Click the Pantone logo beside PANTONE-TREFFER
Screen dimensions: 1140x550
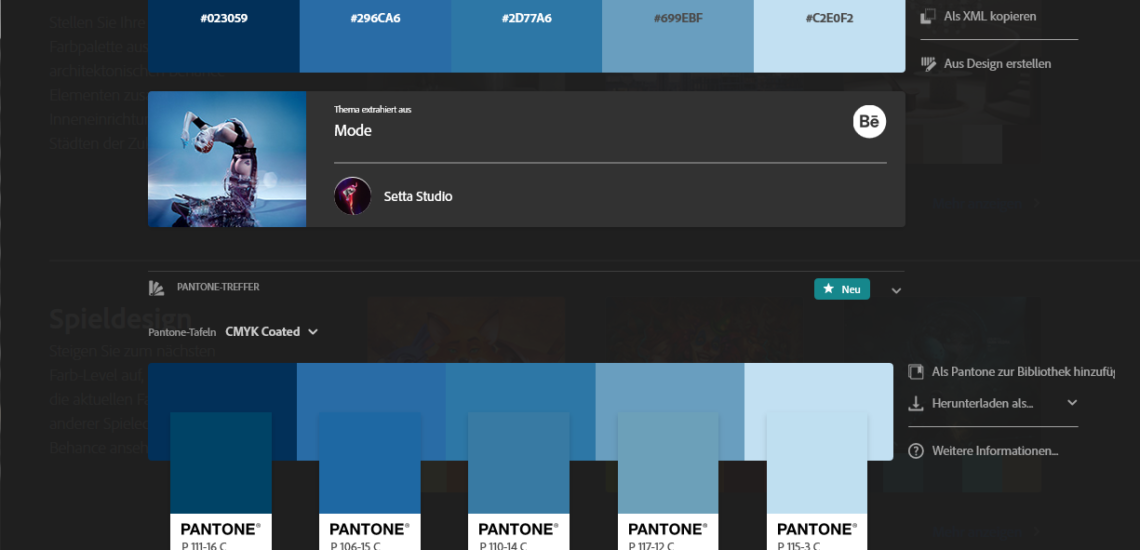pyautogui.click(x=156, y=288)
